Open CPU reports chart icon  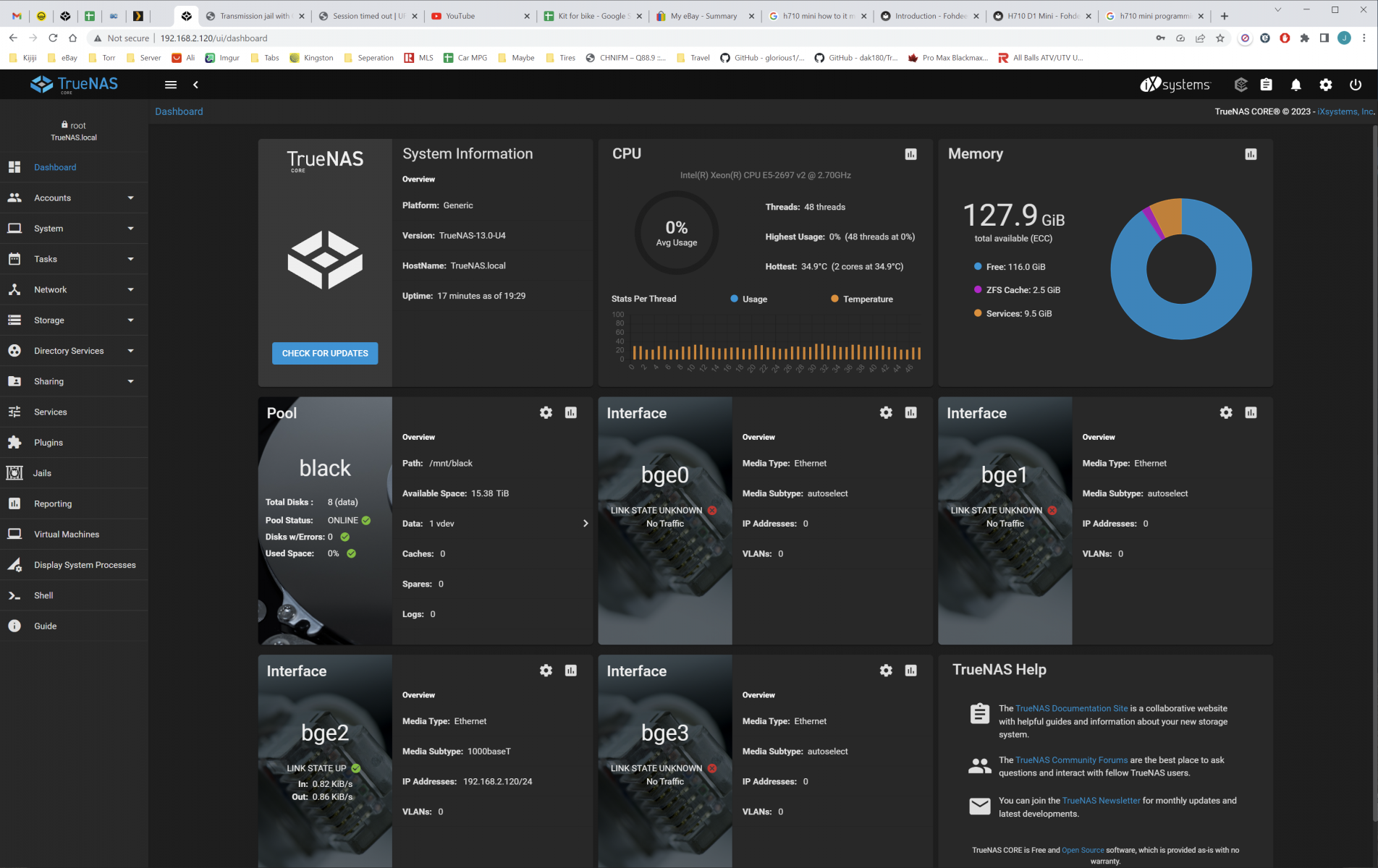(910, 154)
